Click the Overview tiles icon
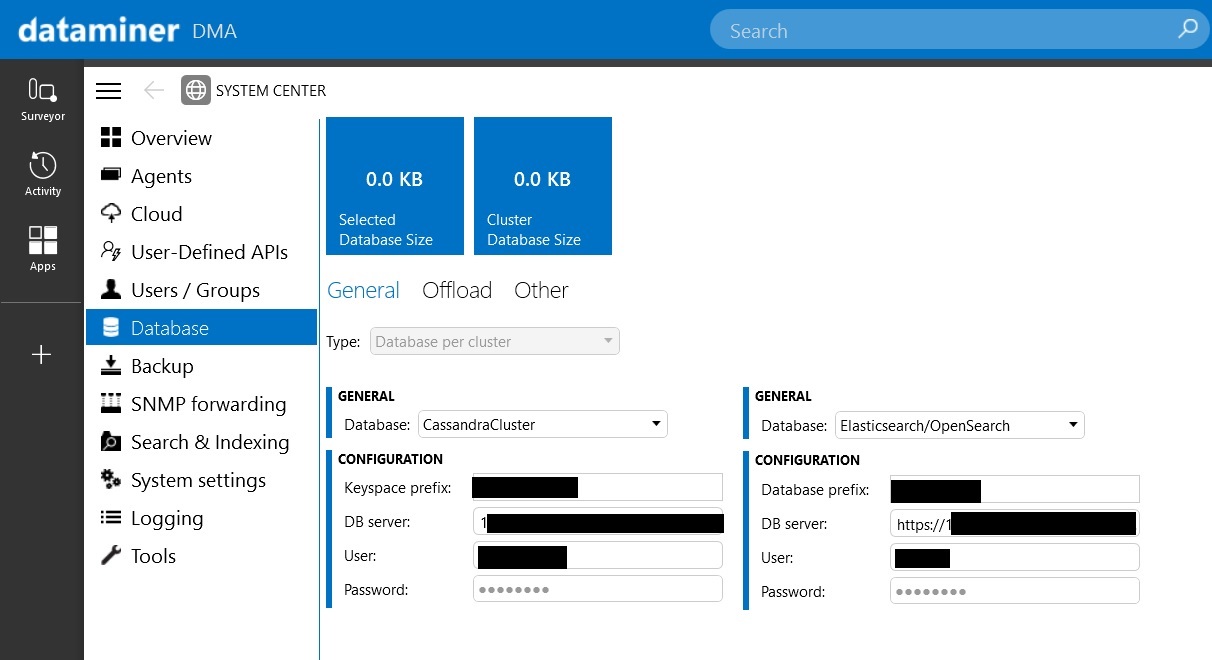This screenshot has height=660, width=1212. point(111,138)
